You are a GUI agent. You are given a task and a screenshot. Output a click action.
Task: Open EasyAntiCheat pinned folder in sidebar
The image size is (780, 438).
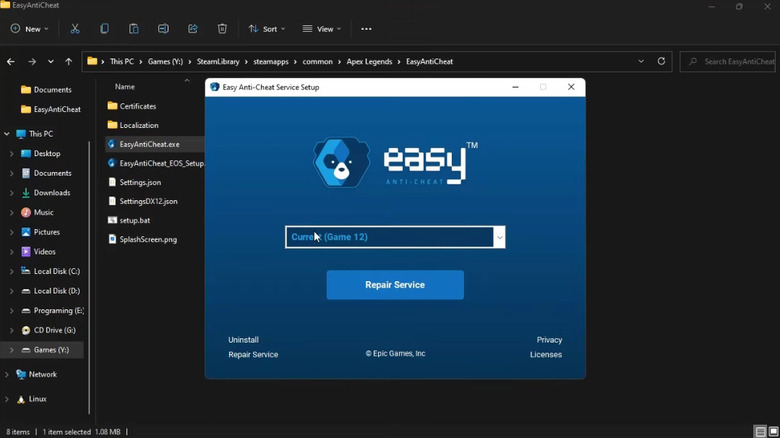[x=51, y=109]
